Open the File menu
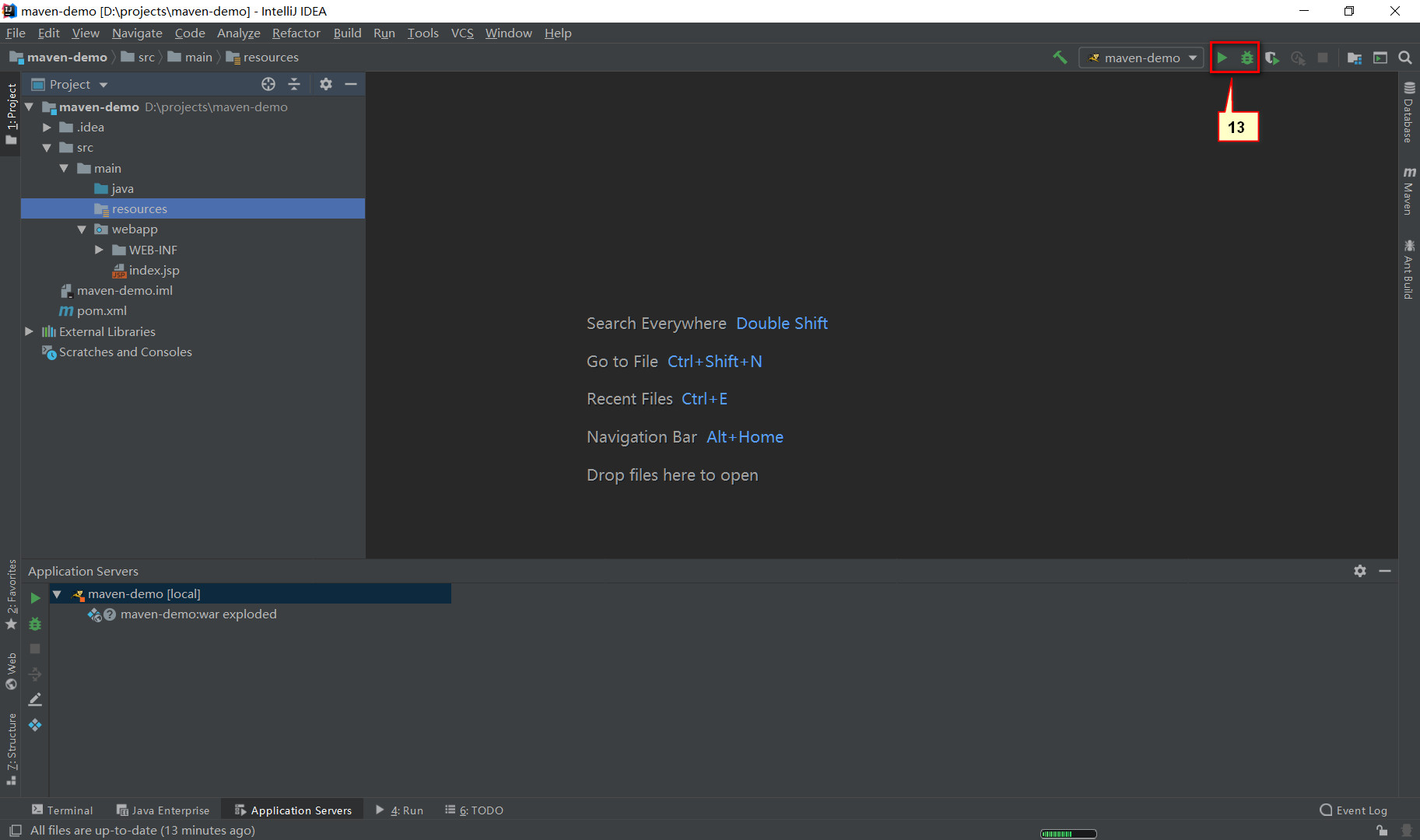The width and height of the screenshot is (1420, 840). (16, 33)
